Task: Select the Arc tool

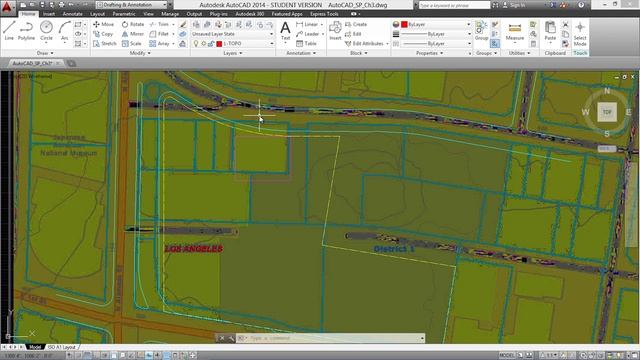Action: [64, 31]
